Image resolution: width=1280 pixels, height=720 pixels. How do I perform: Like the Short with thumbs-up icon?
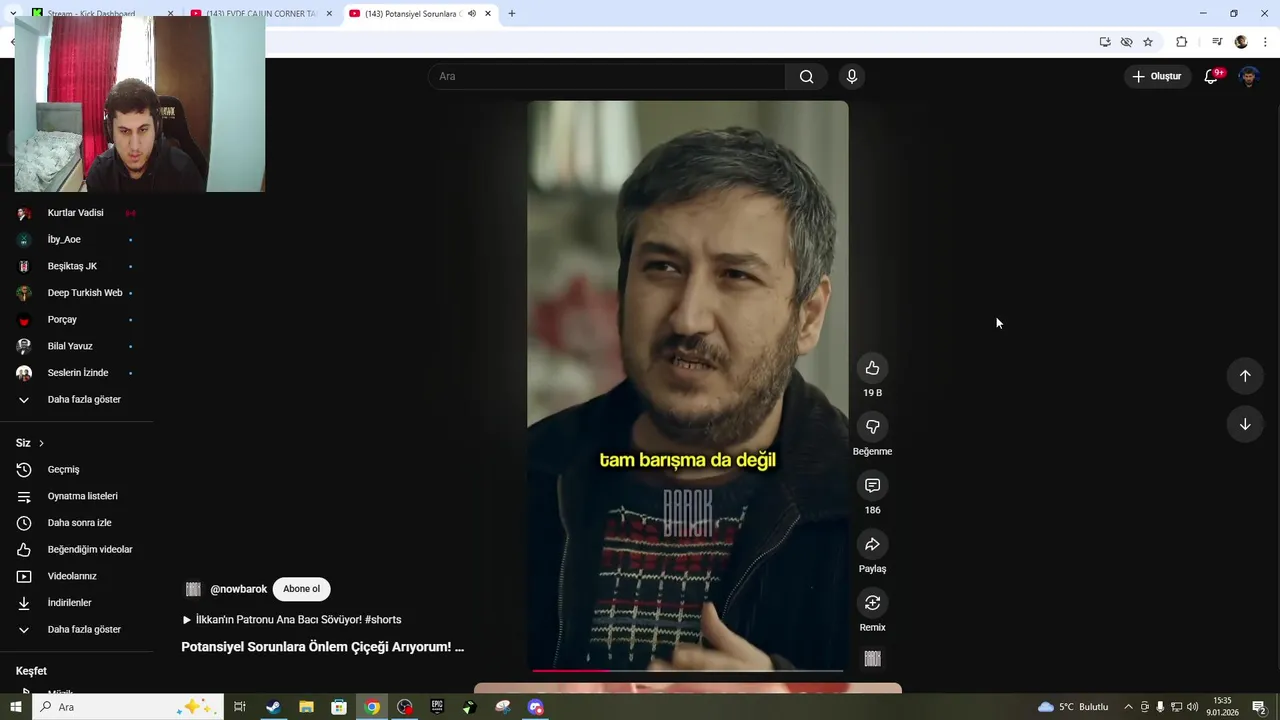point(872,368)
